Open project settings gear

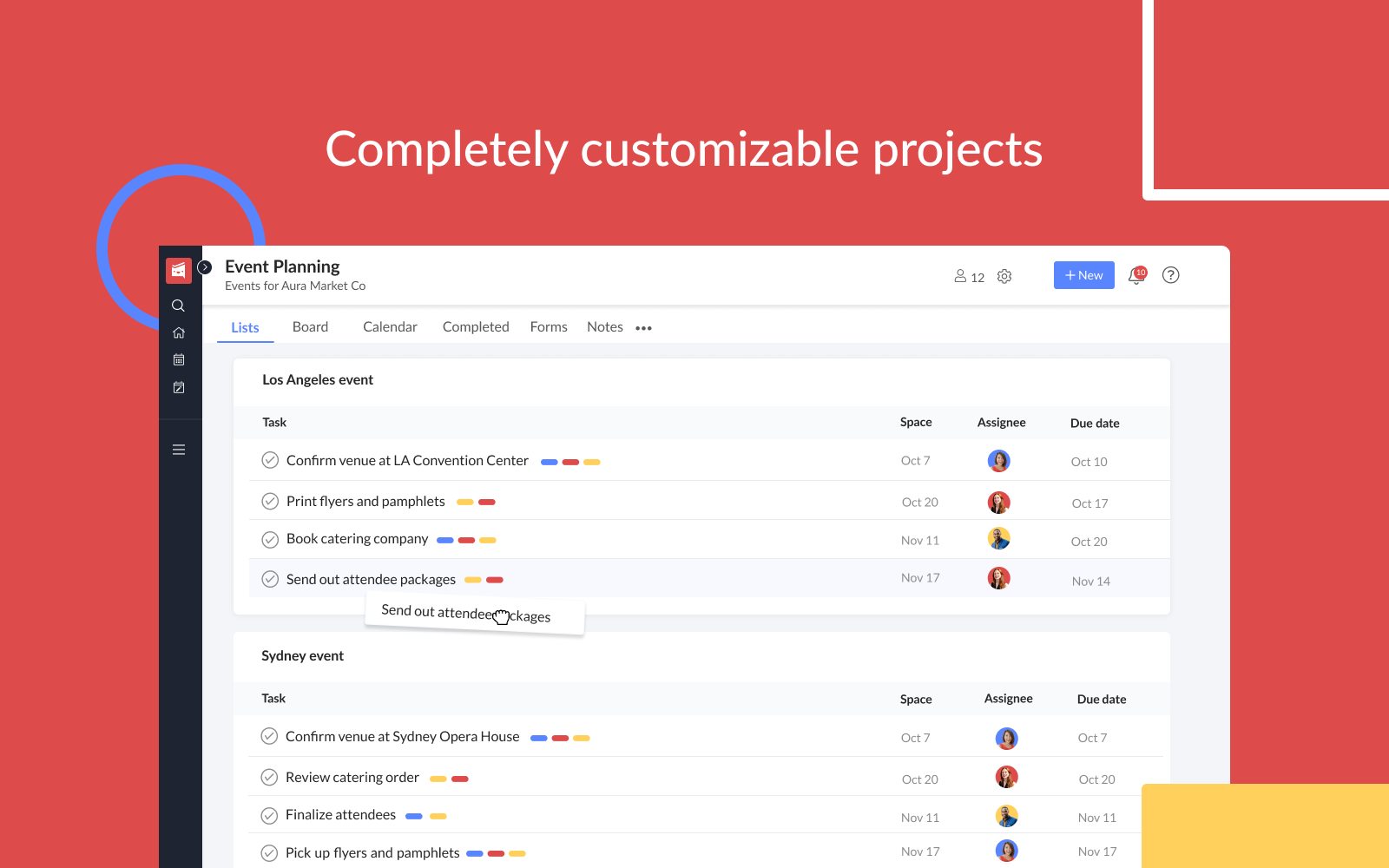click(x=1004, y=276)
